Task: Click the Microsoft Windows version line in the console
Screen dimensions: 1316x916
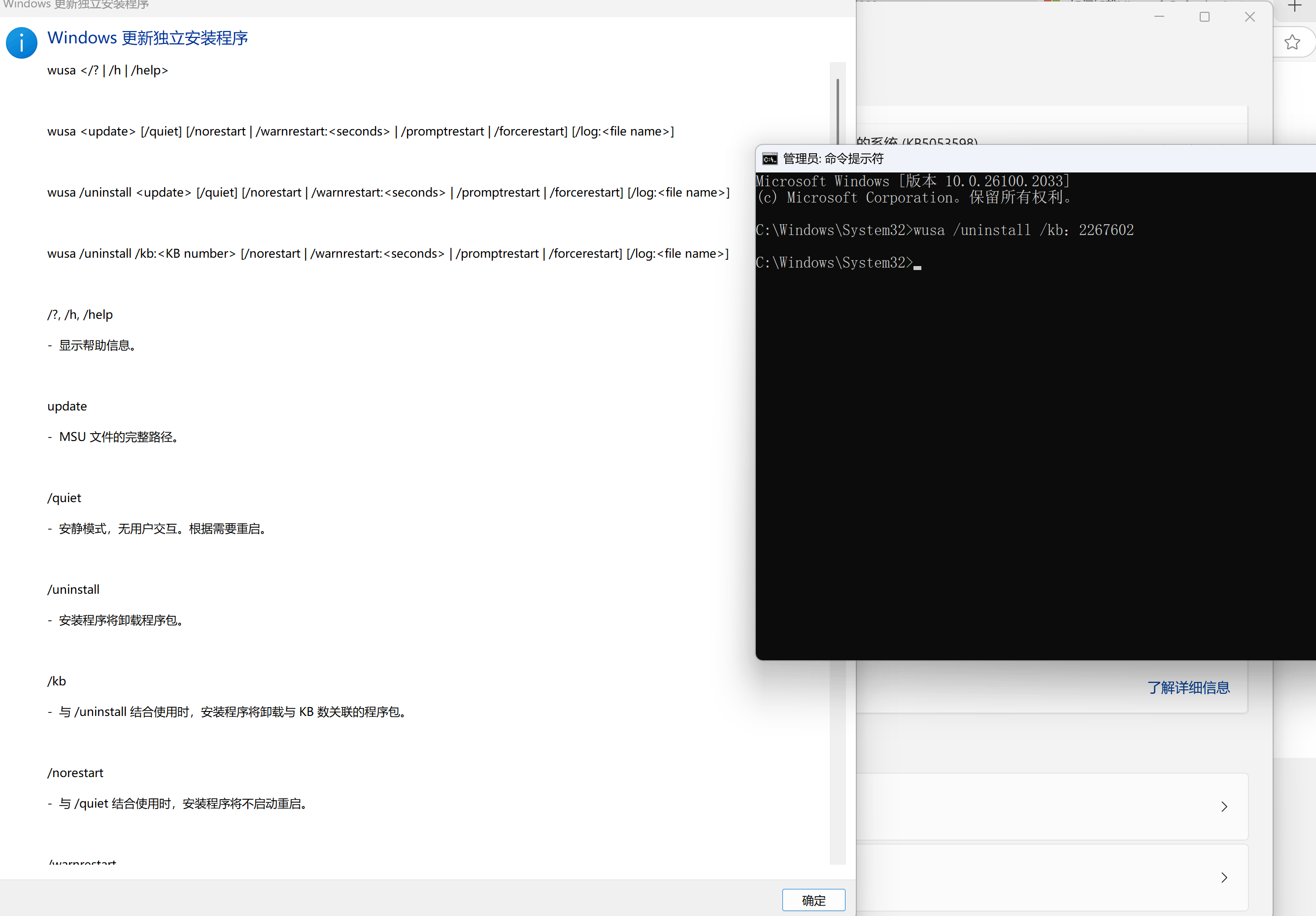Action: click(912, 181)
